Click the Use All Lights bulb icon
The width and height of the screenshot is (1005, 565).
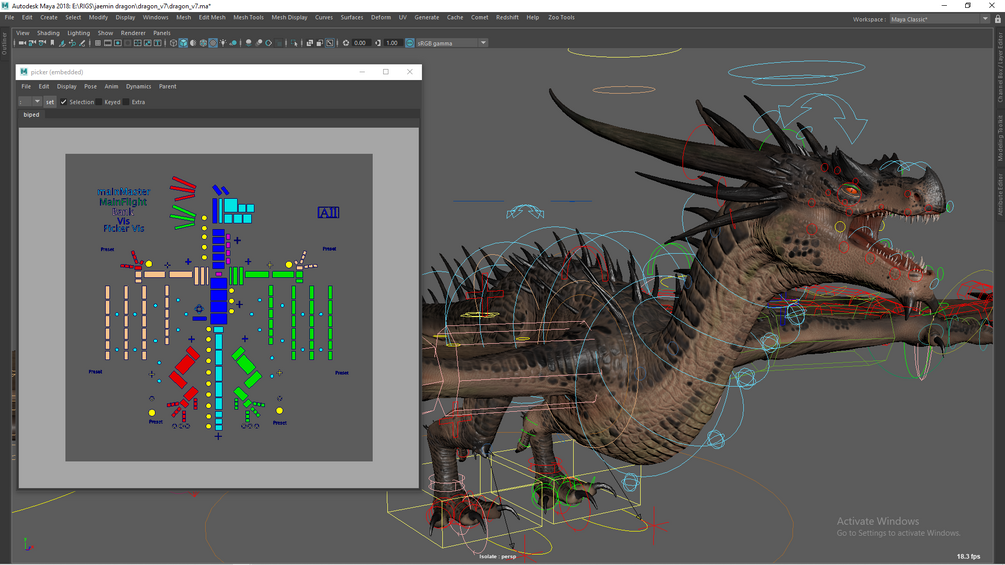(x=223, y=43)
